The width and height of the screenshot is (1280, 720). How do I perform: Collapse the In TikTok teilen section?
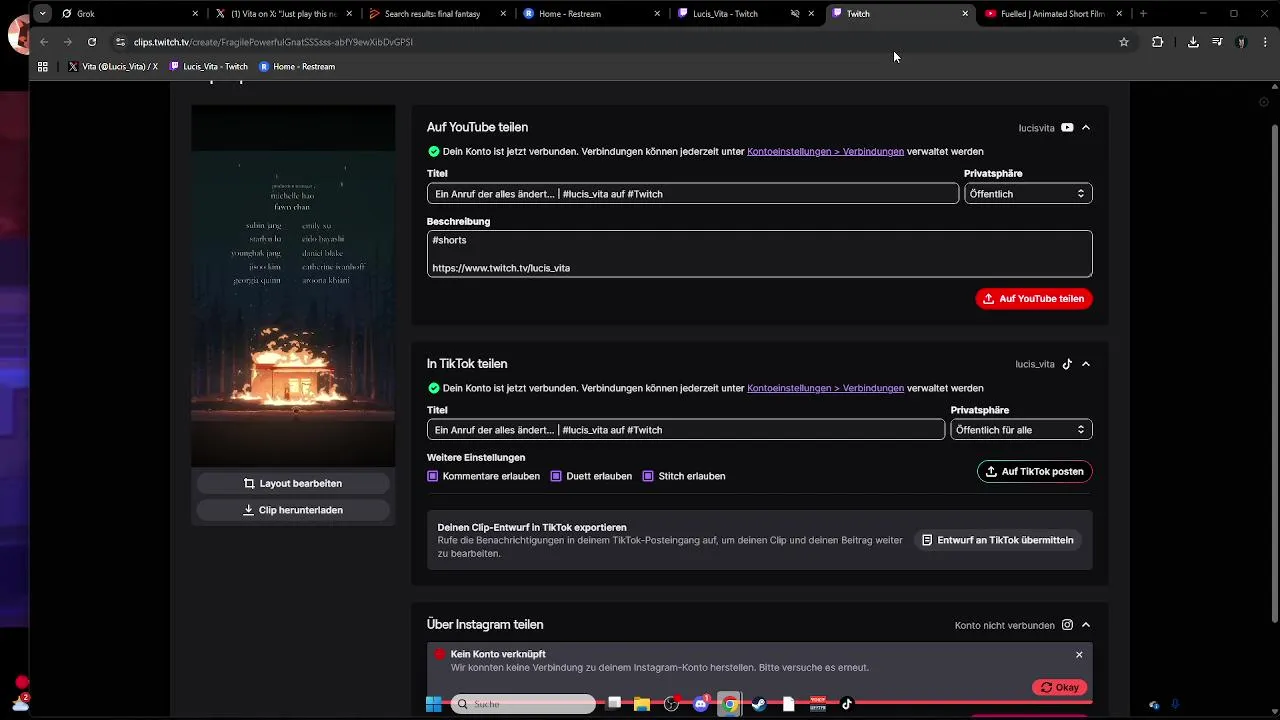point(1086,364)
